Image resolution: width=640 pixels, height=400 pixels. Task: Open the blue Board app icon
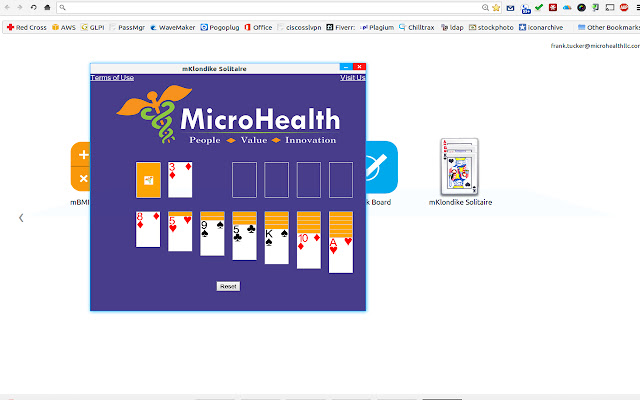coord(382,167)
